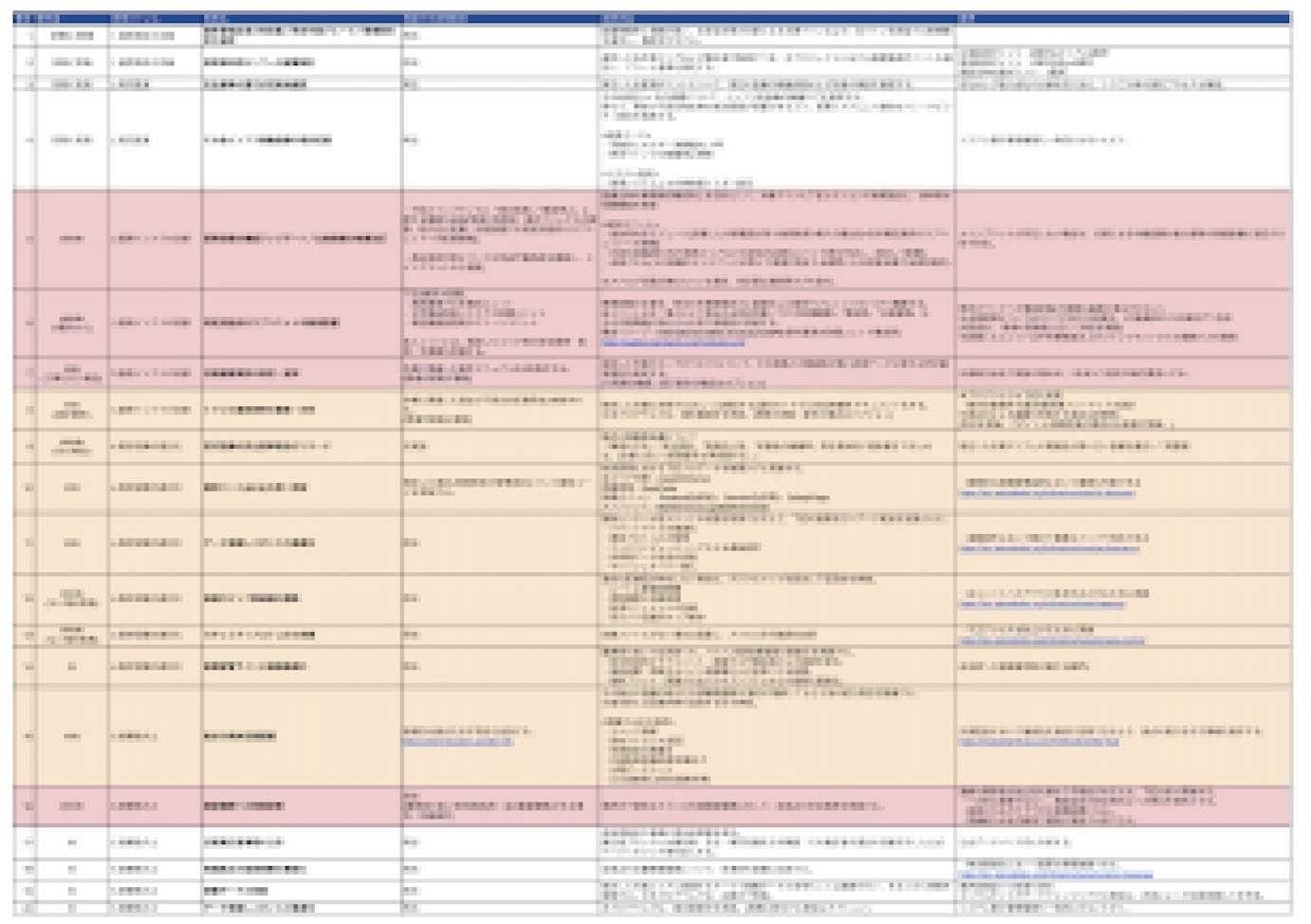Viewport: 1311px width, 924px height.
Task: Open the blue hyperlink in row 11's last column
Action: point(1048,549)
